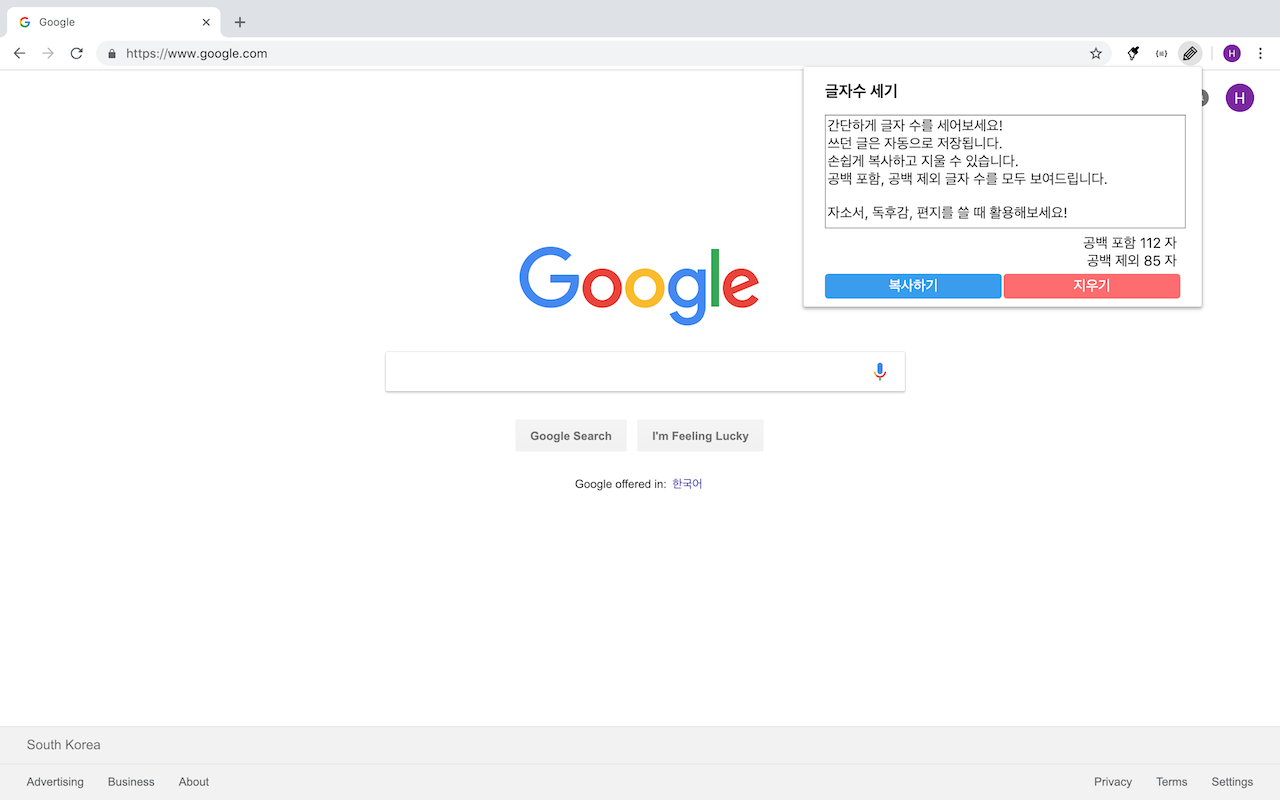Screen dimensions: 1280x800
Task: Click I'm Feeling Lucky
Action: coord(700,435)
